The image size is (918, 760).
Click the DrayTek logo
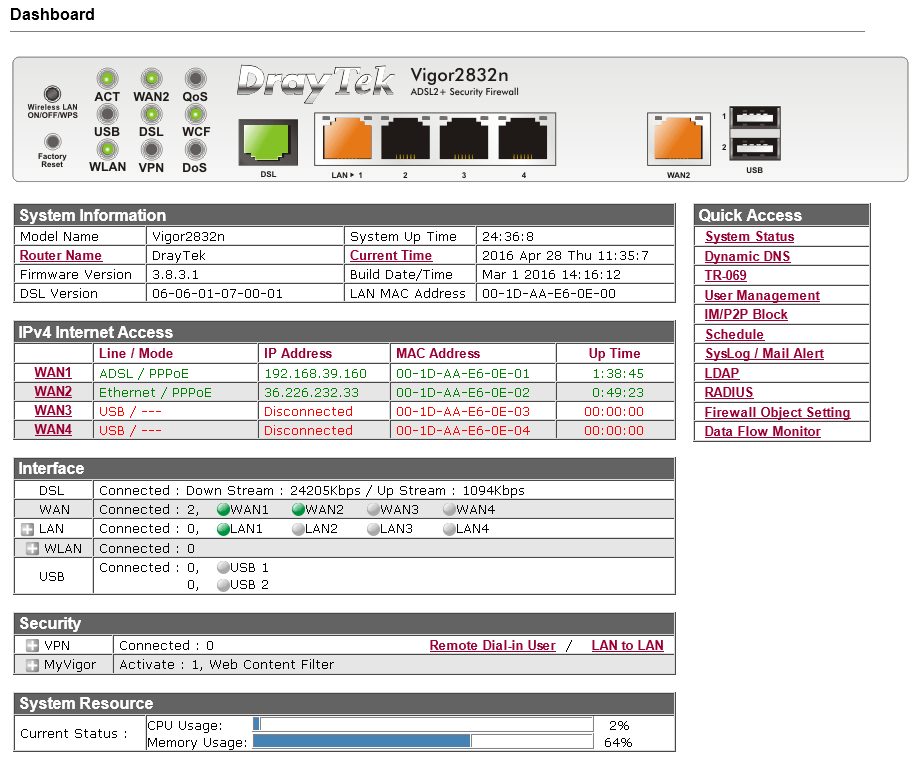[x=316, y=82]
